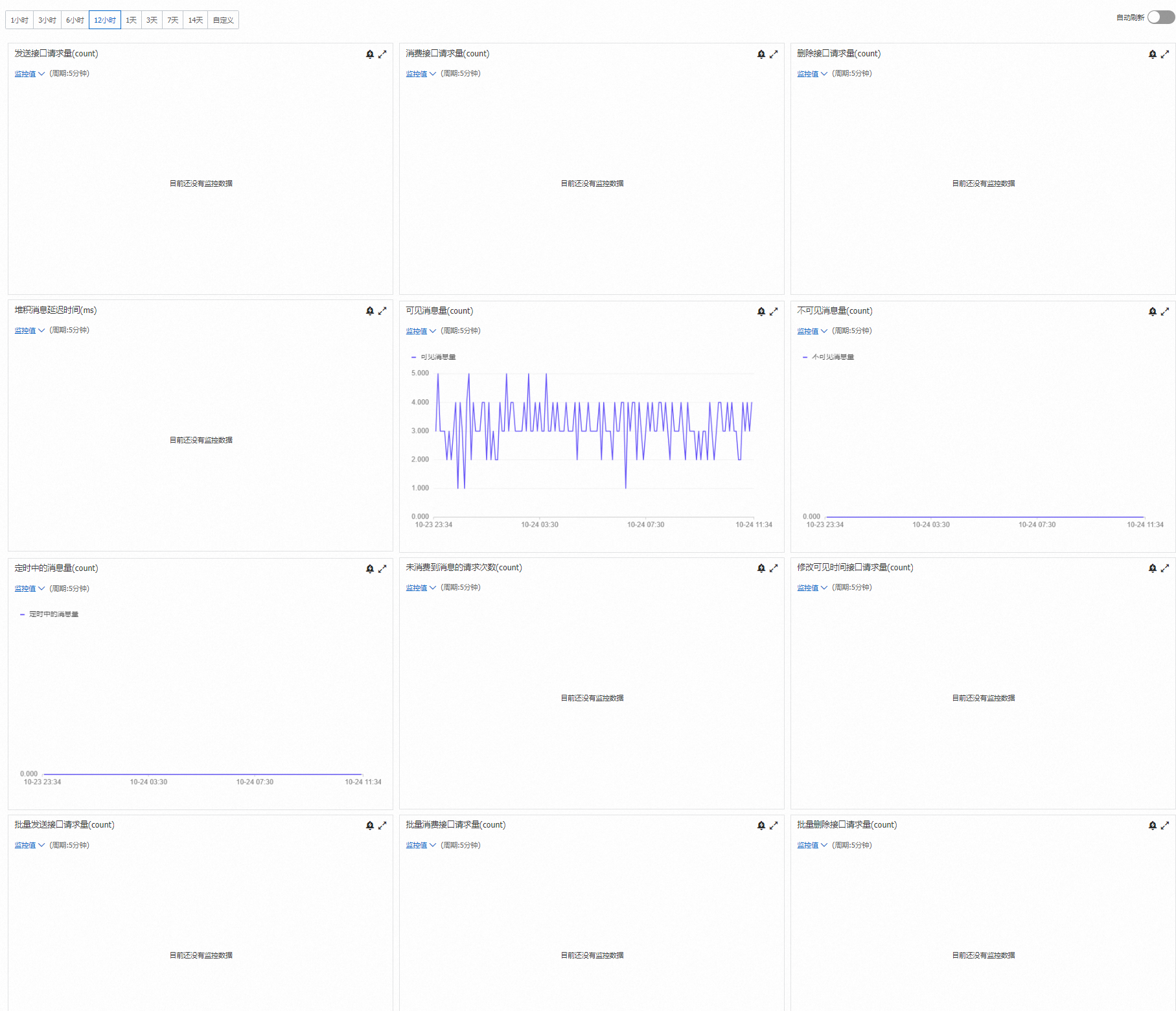
Task: Click alarm bell icon on 发送接口请求量 panel
Action: click(x=370, y=54)
